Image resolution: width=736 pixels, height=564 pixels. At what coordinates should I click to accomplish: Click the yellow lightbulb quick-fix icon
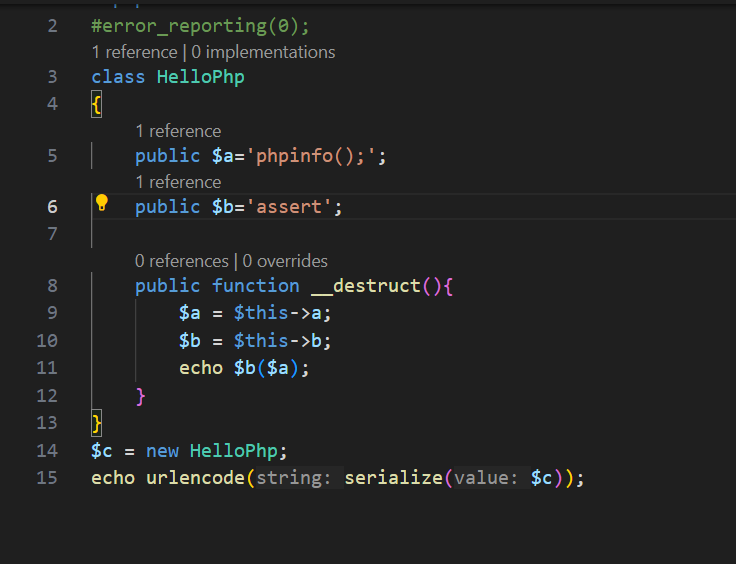click(x=101, y=203)
